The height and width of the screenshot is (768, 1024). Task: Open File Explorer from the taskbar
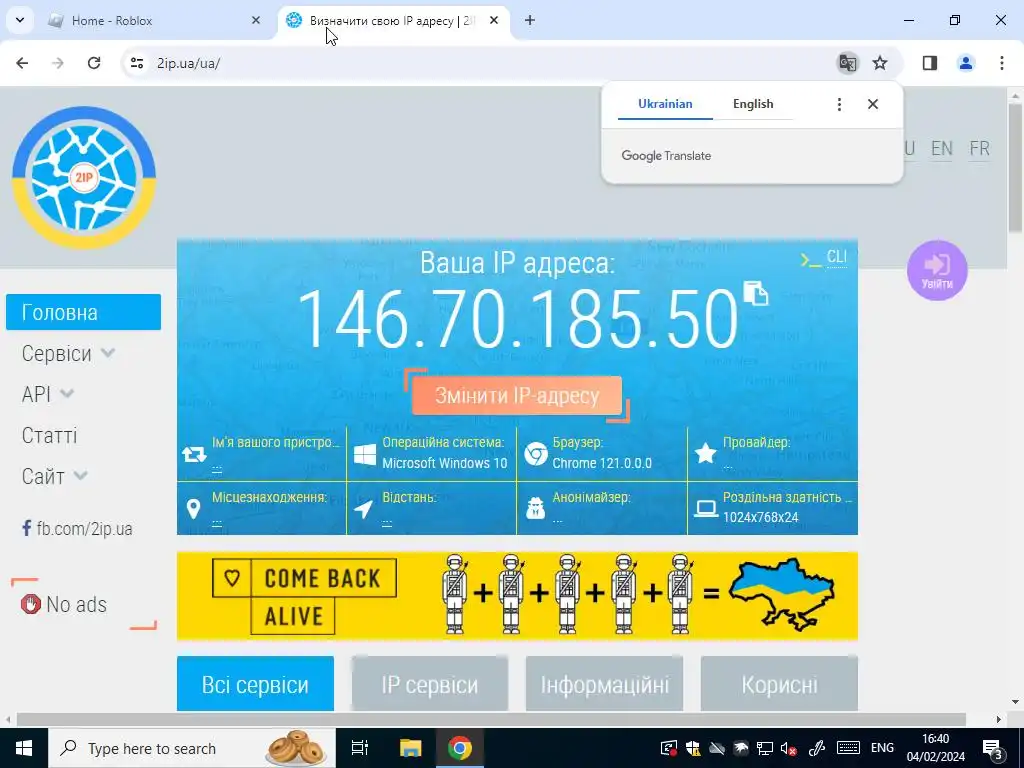click(x=410, y=748)
